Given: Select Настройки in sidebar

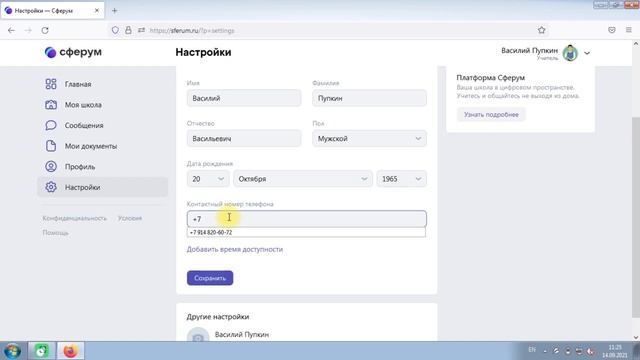Looking at the screenshot, I should 102,187.
